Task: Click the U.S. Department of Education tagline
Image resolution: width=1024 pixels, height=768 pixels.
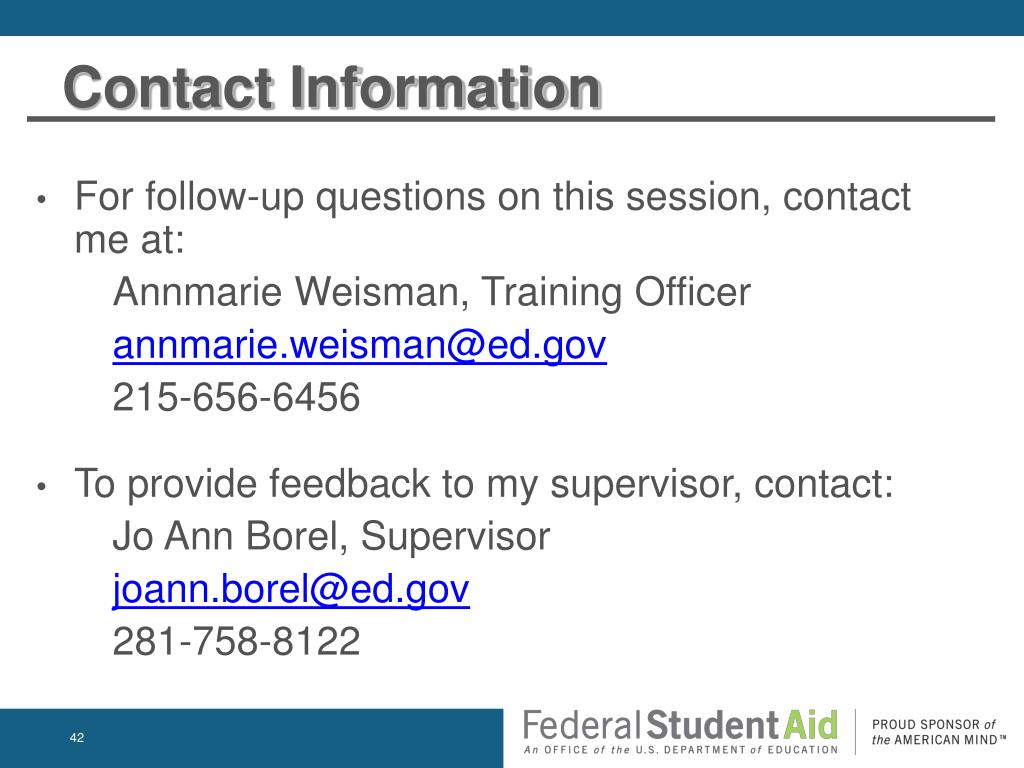Action: 680,750
